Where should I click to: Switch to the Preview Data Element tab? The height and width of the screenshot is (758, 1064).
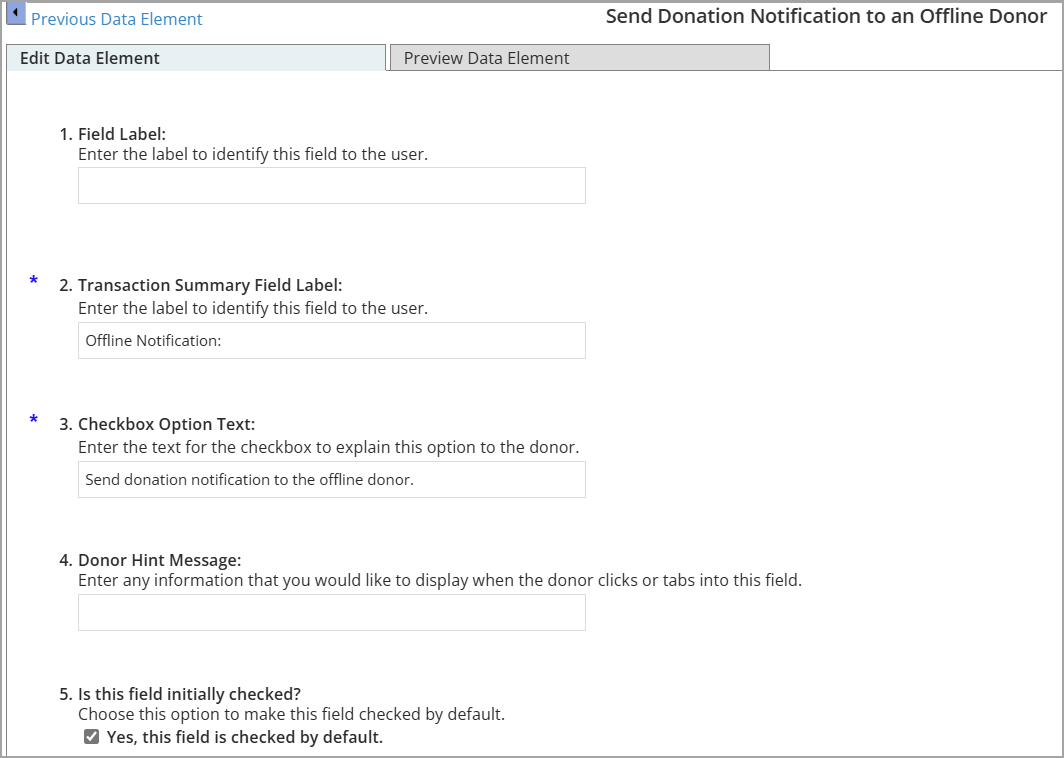(x=580, y=58)
